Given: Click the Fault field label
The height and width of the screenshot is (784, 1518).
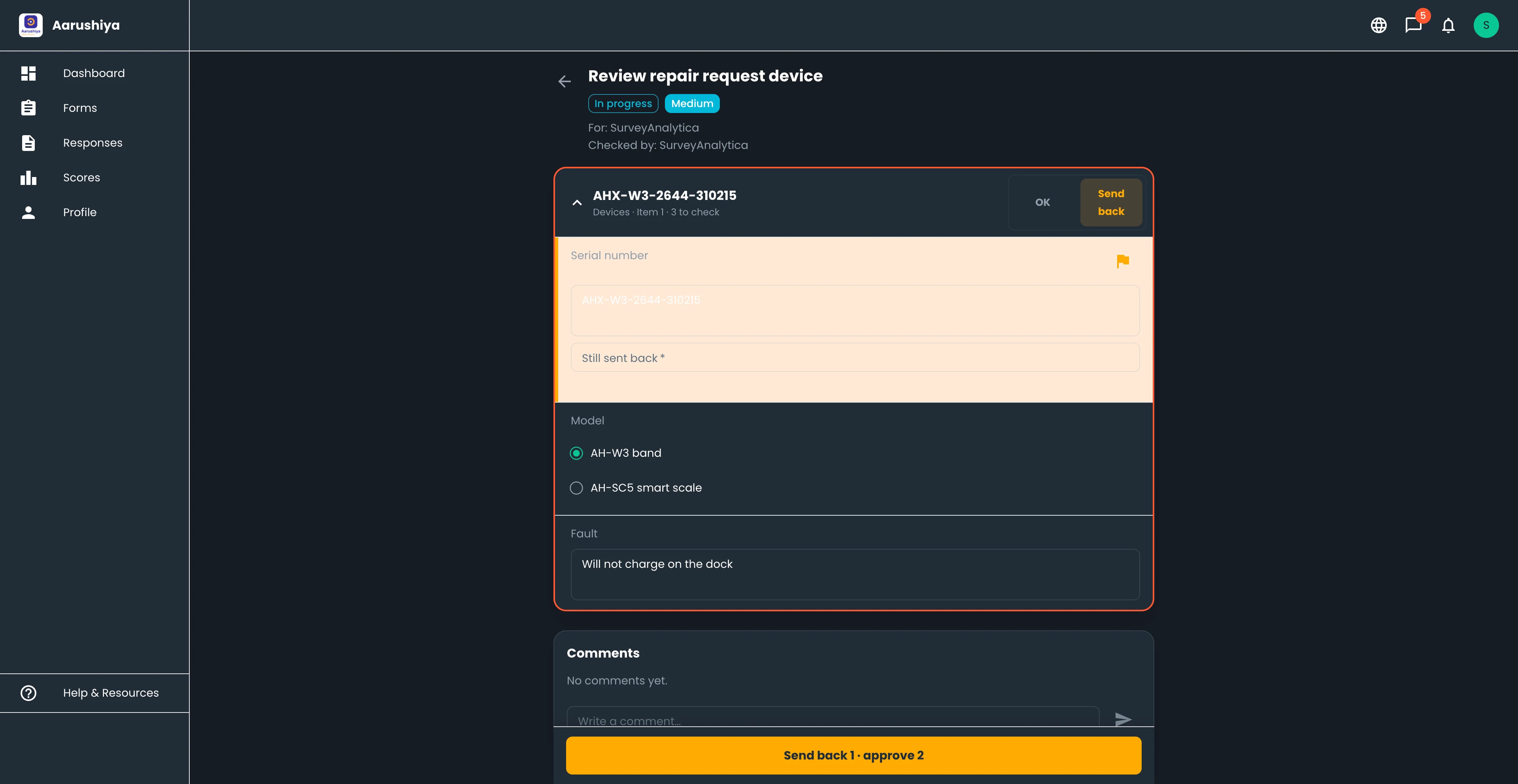Looking at the screenshot, I should [x=583, y=533].
